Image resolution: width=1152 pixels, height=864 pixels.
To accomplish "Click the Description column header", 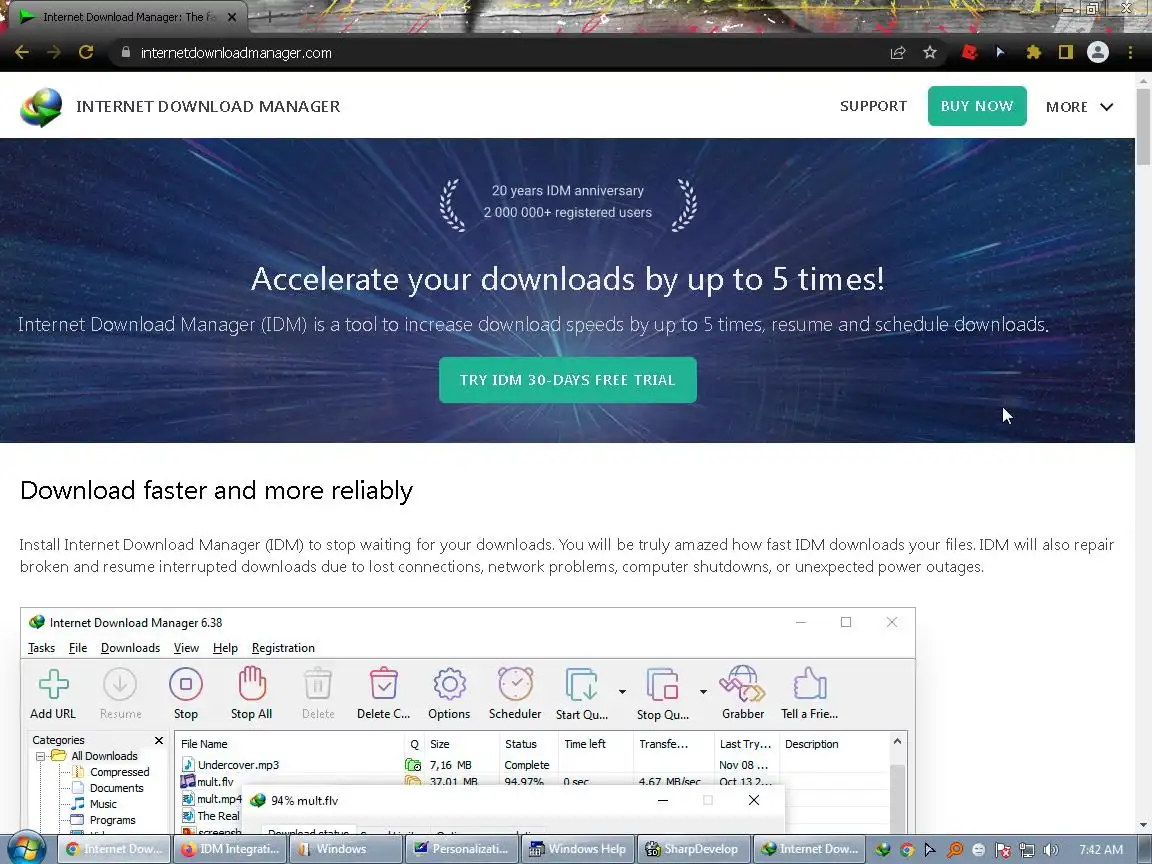I will [x=834, y=744].
